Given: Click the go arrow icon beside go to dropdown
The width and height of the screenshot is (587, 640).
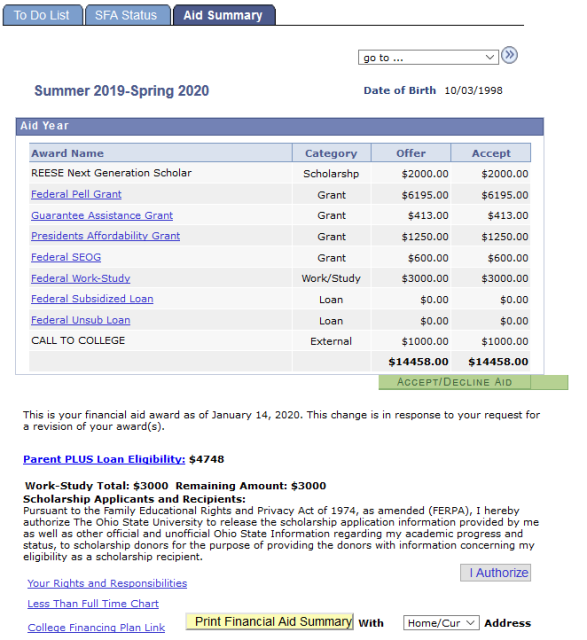Looking at the screenshot, I should [x=509, y=55].
